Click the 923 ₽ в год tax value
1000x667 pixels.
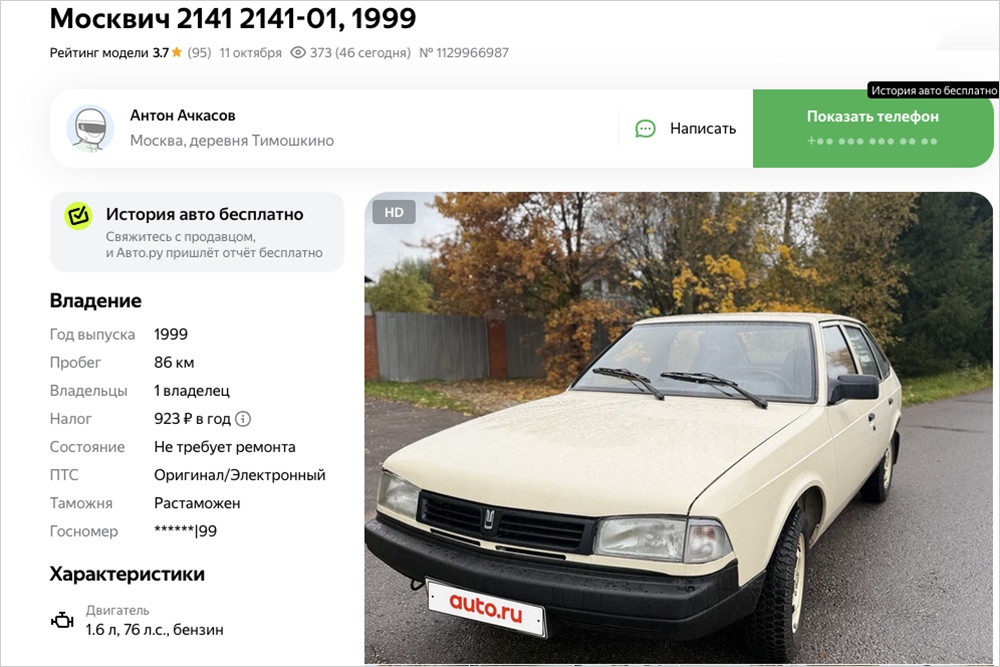click(192, 419)
